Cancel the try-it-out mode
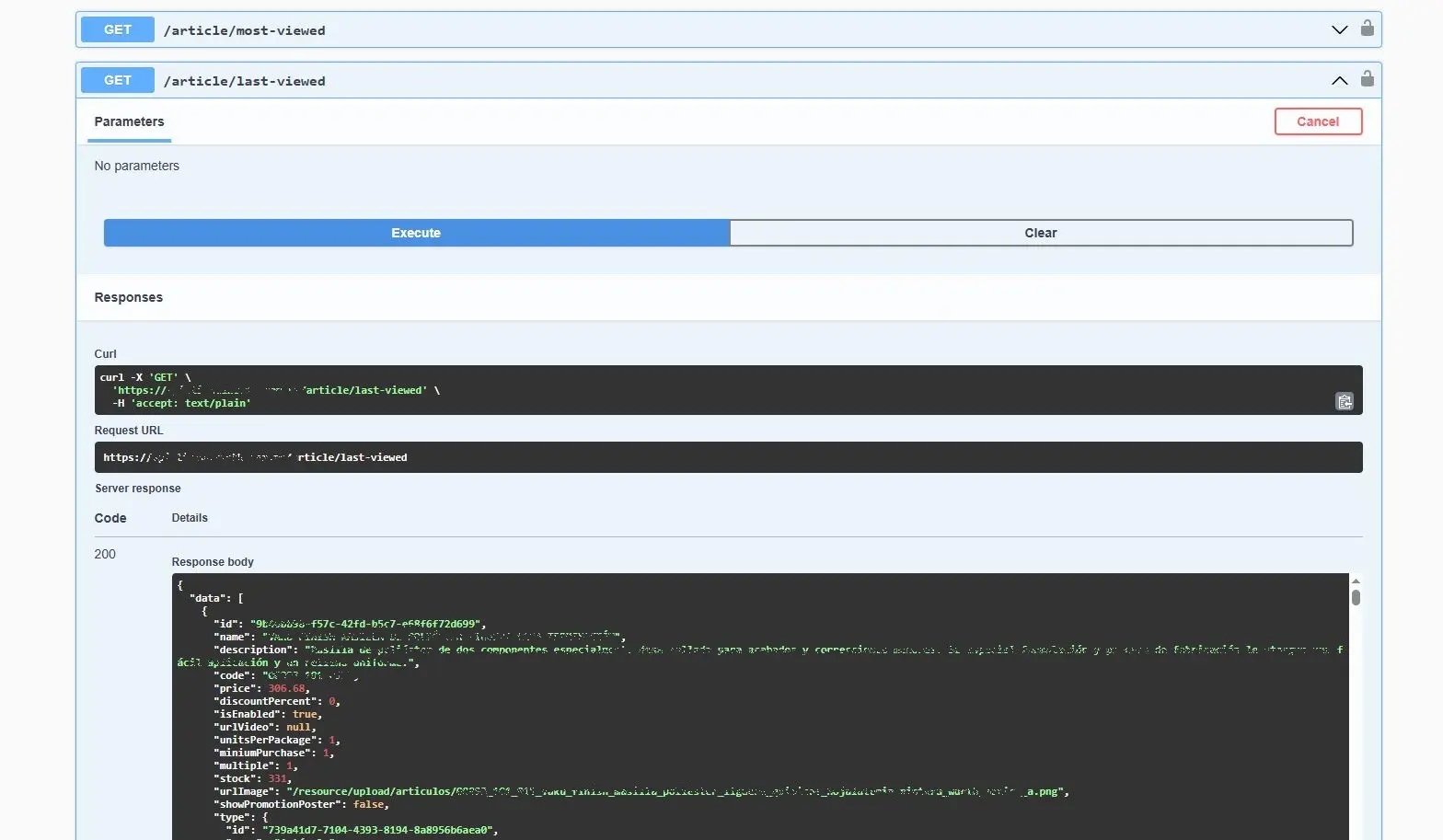The image size is (1443, 840). 1317,121
